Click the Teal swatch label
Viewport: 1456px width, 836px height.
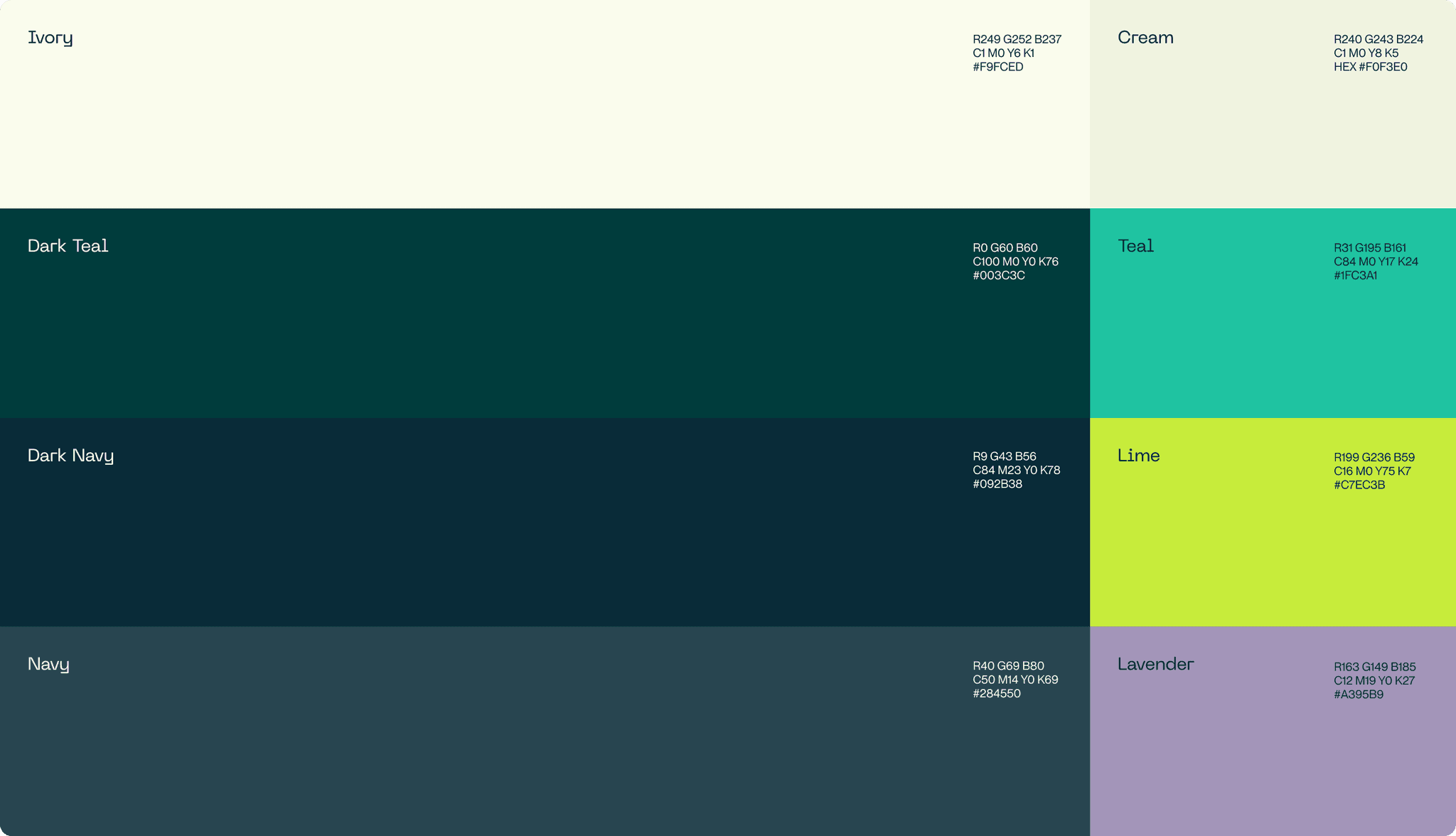point(1135,246)
